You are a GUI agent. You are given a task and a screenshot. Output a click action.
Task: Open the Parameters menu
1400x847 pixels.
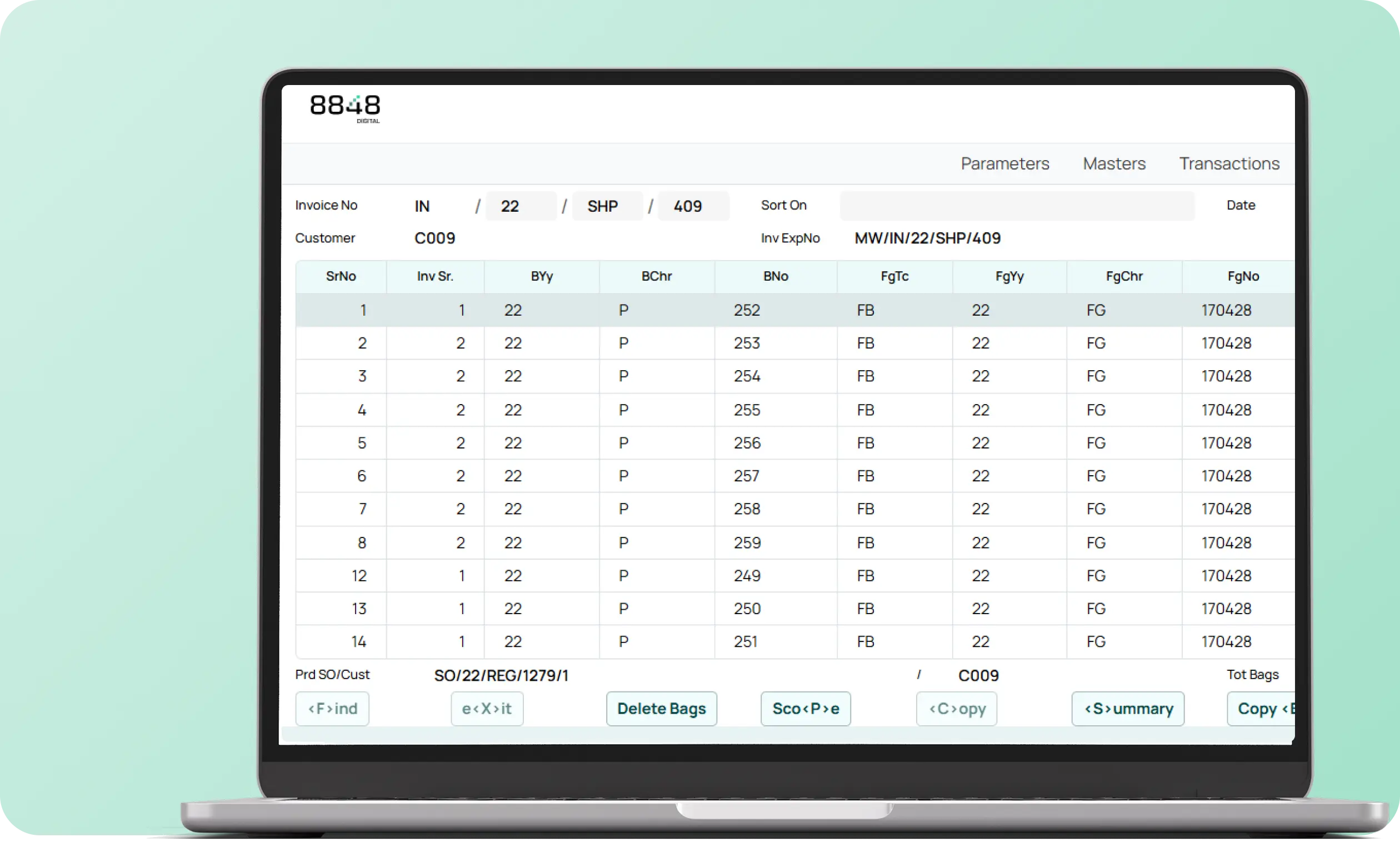pos(1004,164)
